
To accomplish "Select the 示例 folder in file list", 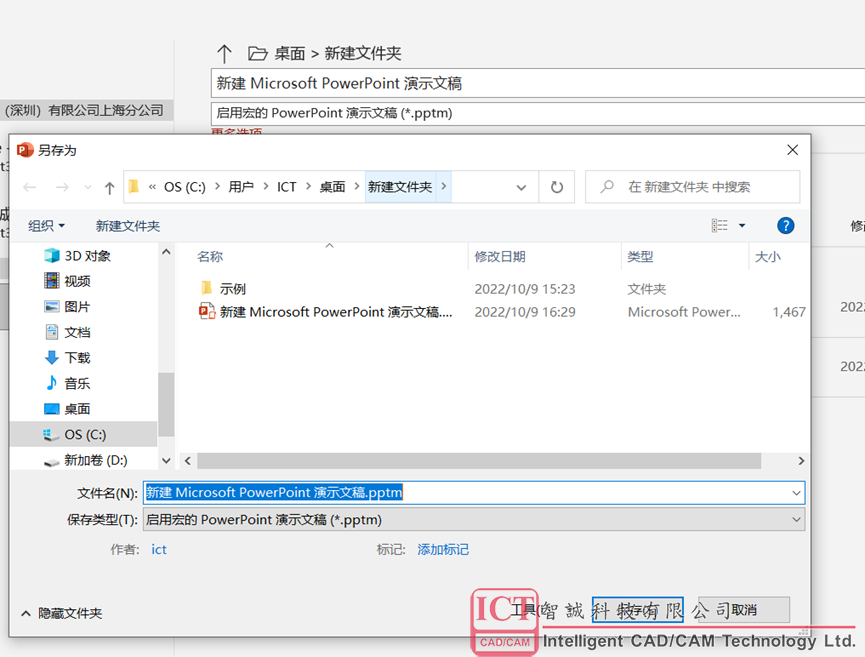I will pyautogui.click(x=232, y=289).
